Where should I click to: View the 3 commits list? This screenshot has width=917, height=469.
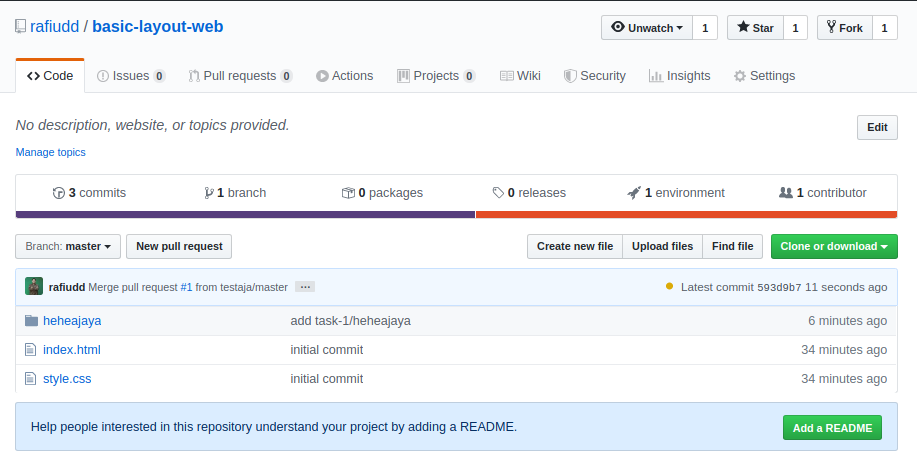pyautogui.click(x=89, y=193)
